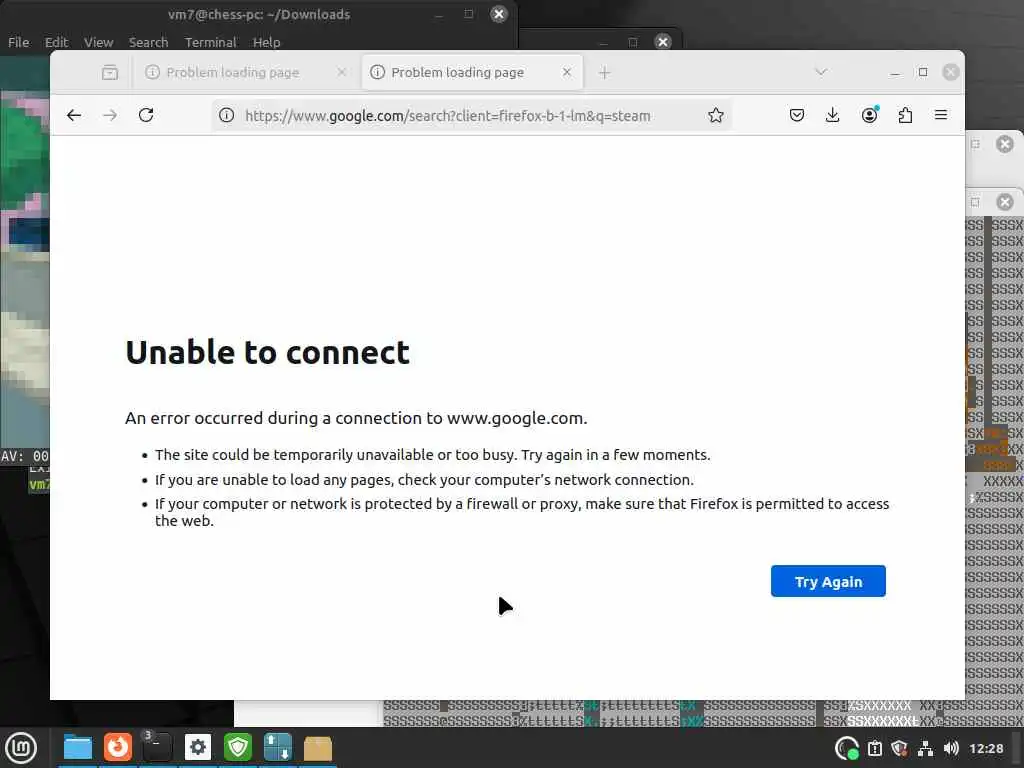Close the vm7@chess-pc Downloads terminal window

tap(499, 14)
